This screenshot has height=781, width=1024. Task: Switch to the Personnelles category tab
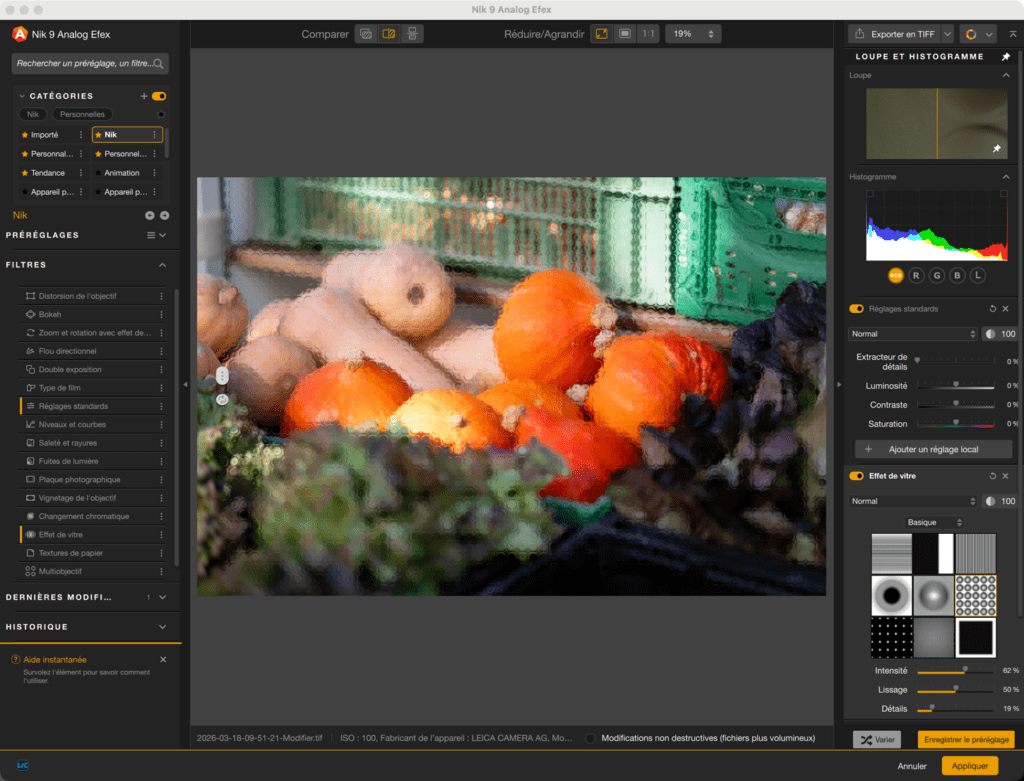82,113
